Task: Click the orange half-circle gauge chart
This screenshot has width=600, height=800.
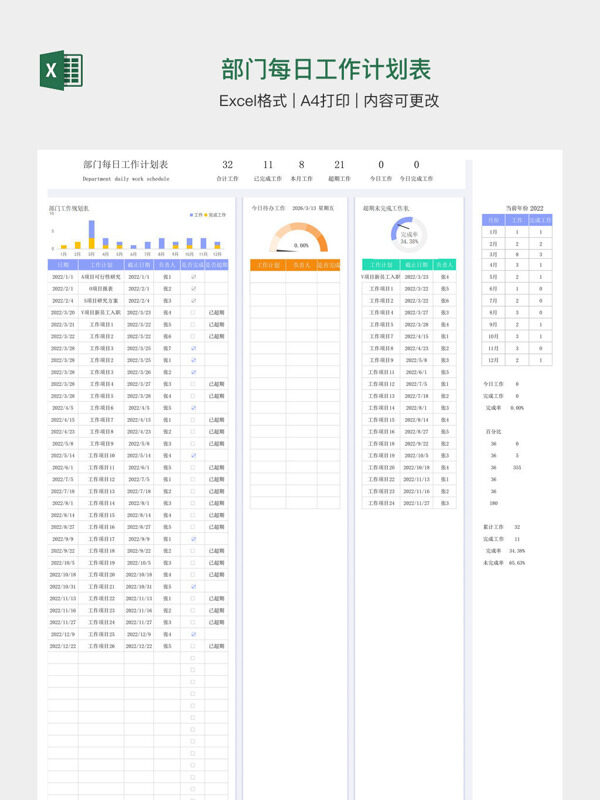Action: coord(298,237)
